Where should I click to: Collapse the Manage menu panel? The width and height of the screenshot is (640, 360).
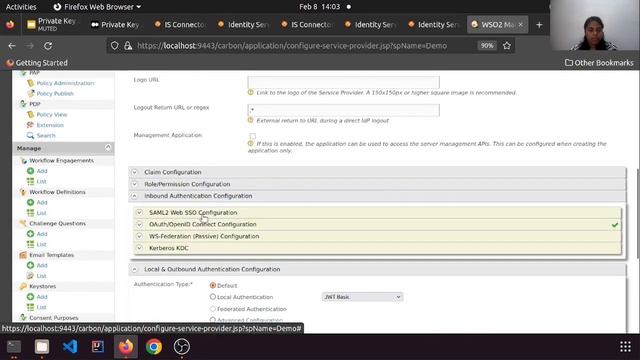coord(108,147)
